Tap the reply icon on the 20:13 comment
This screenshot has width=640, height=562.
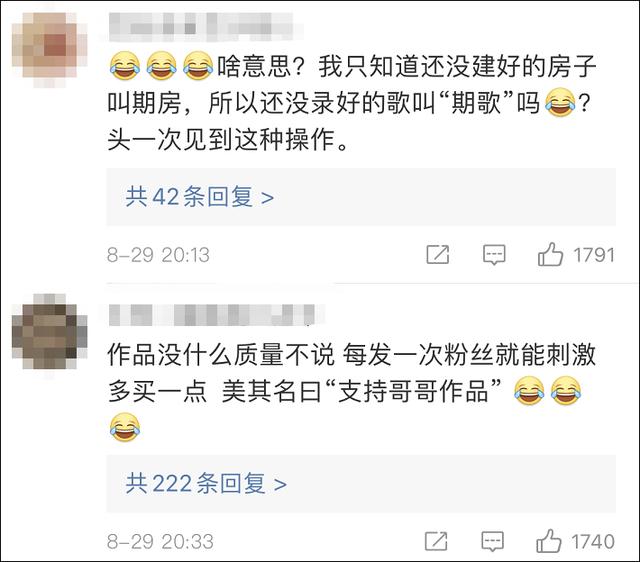pos(494,255)
